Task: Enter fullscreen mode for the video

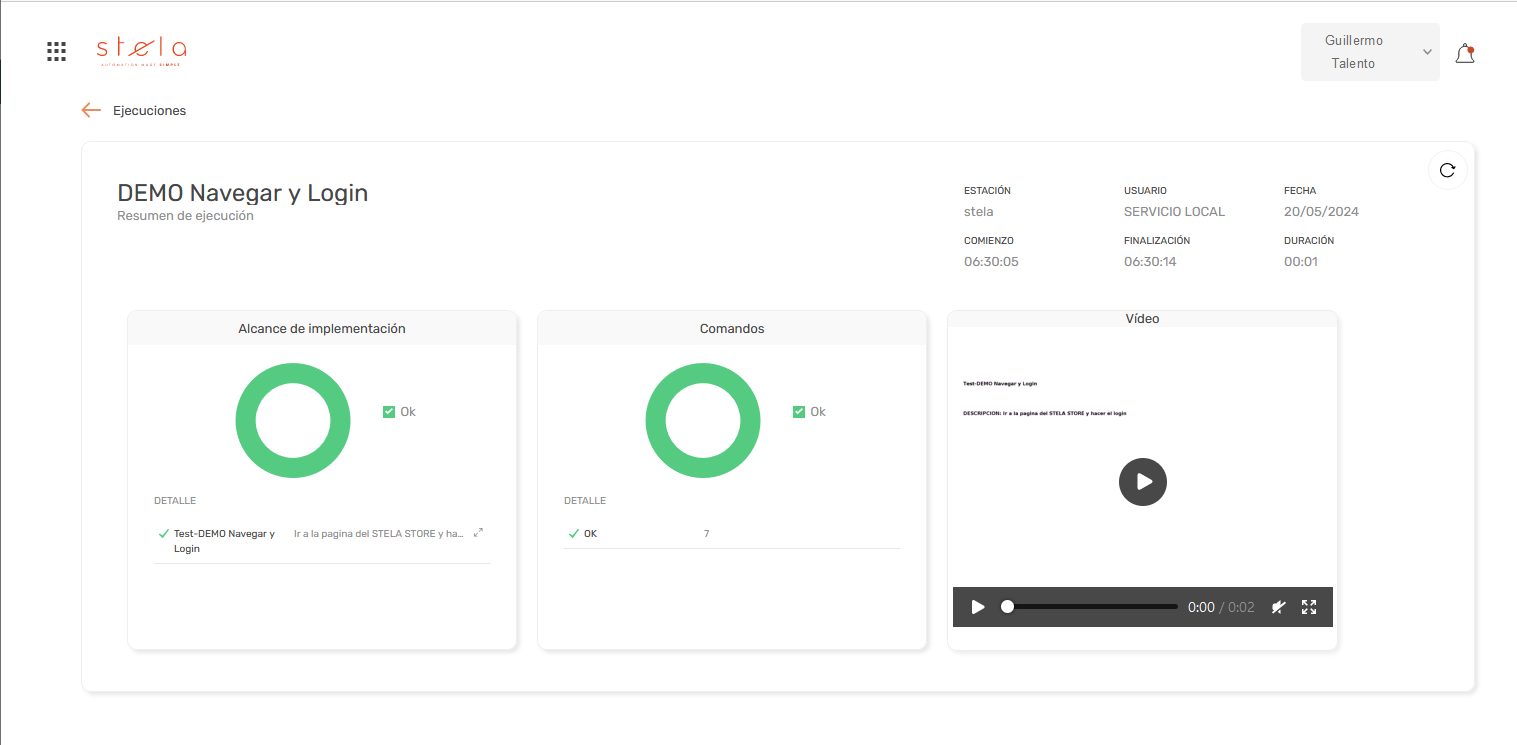Action: (x=1309, y=606)
